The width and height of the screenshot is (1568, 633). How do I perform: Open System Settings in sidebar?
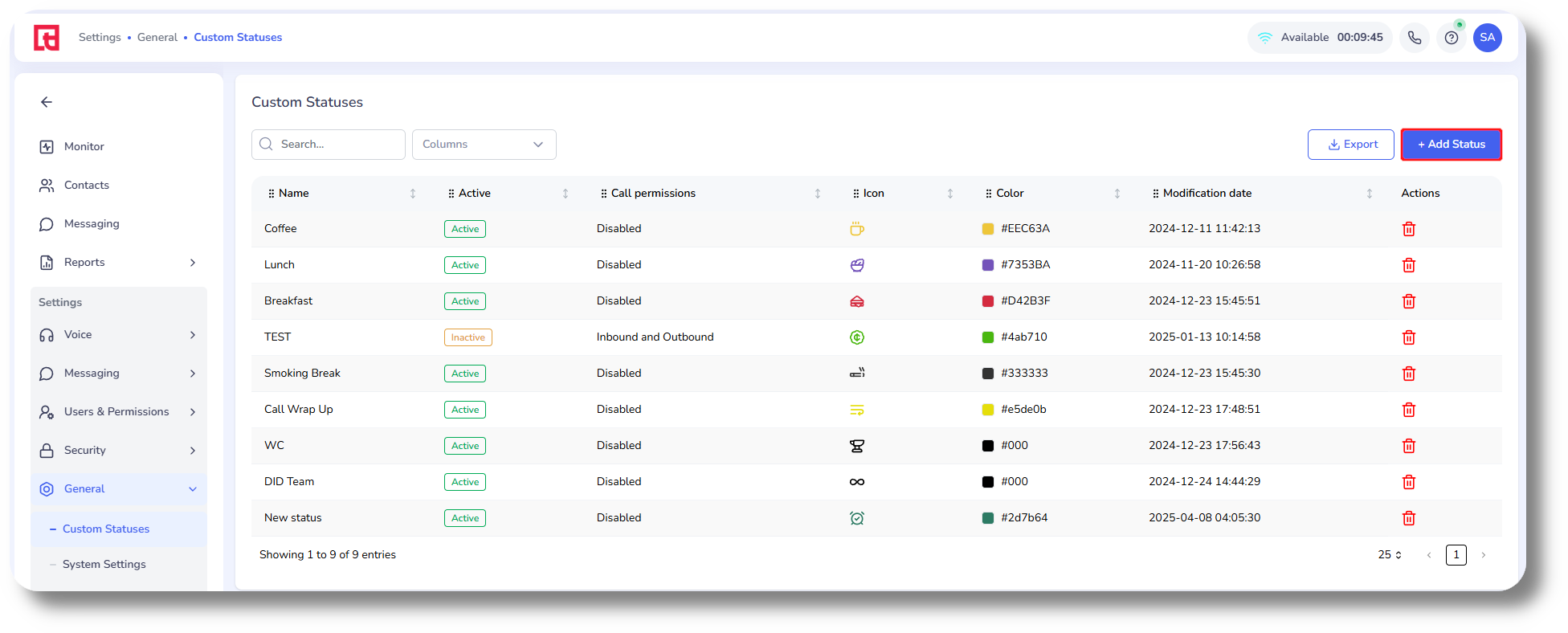(x=104, y=565)
